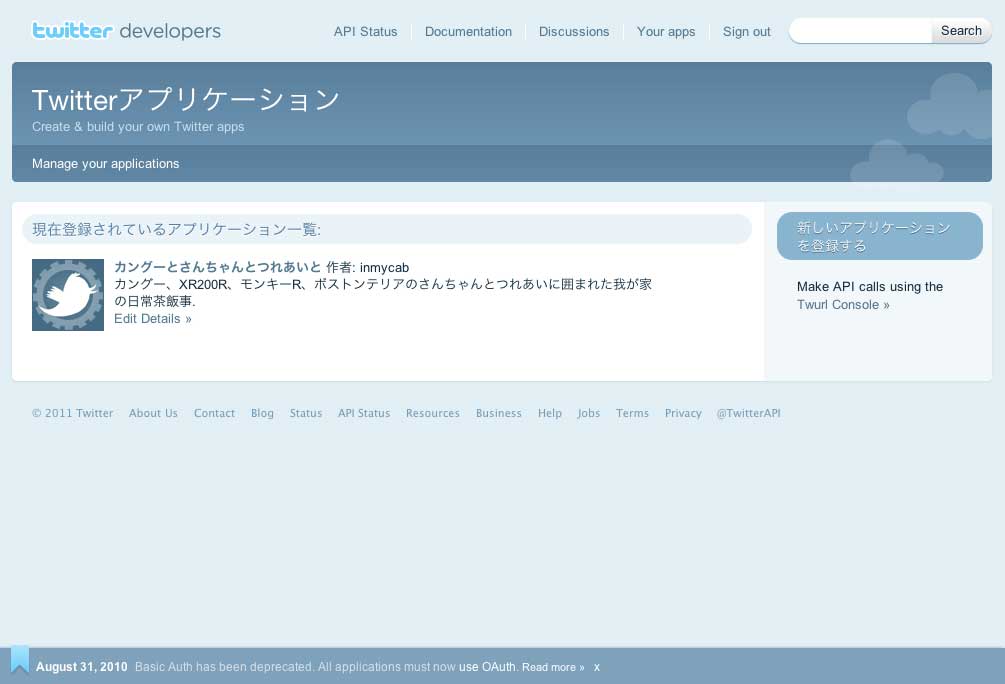Register a new application (新しいアプリケーションを登録する)
The image size is (1005, 684).
(879, 236)
